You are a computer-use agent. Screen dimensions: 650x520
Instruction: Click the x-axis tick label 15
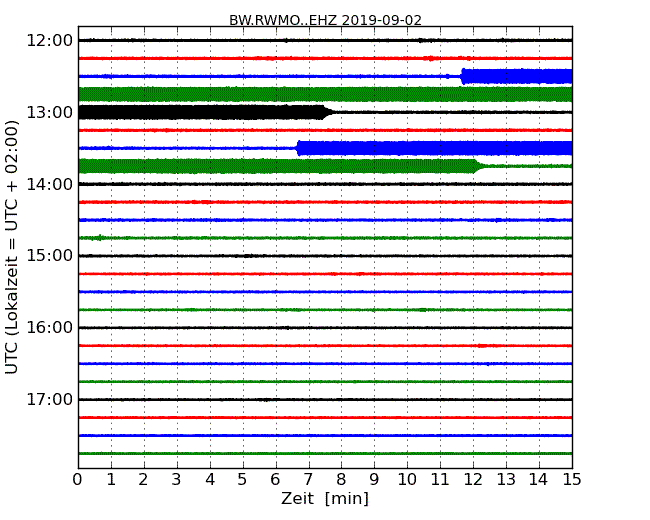pyautogui.click(x=572, y=480)
